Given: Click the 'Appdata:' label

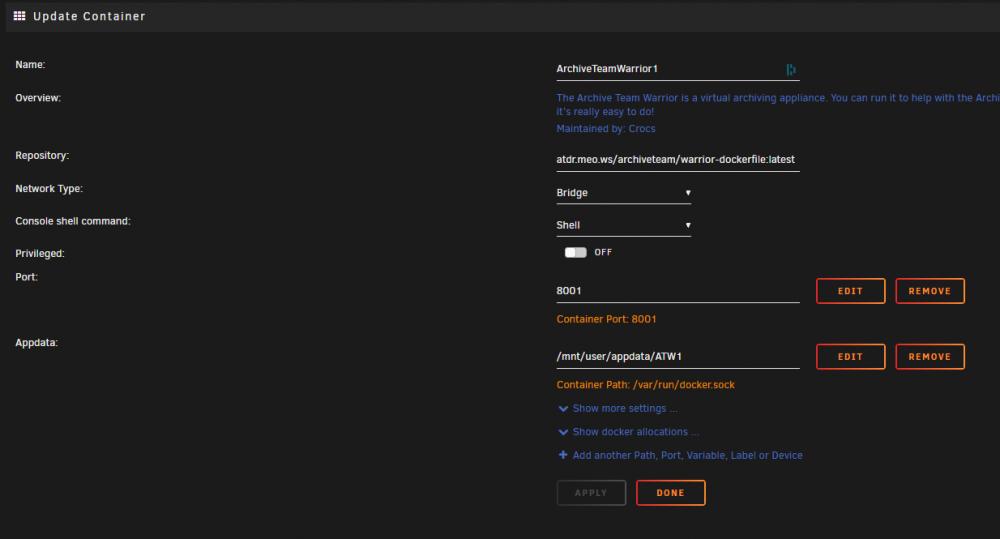Looking at the screenshot, I should pyautogui.click(x=36, y=343).
